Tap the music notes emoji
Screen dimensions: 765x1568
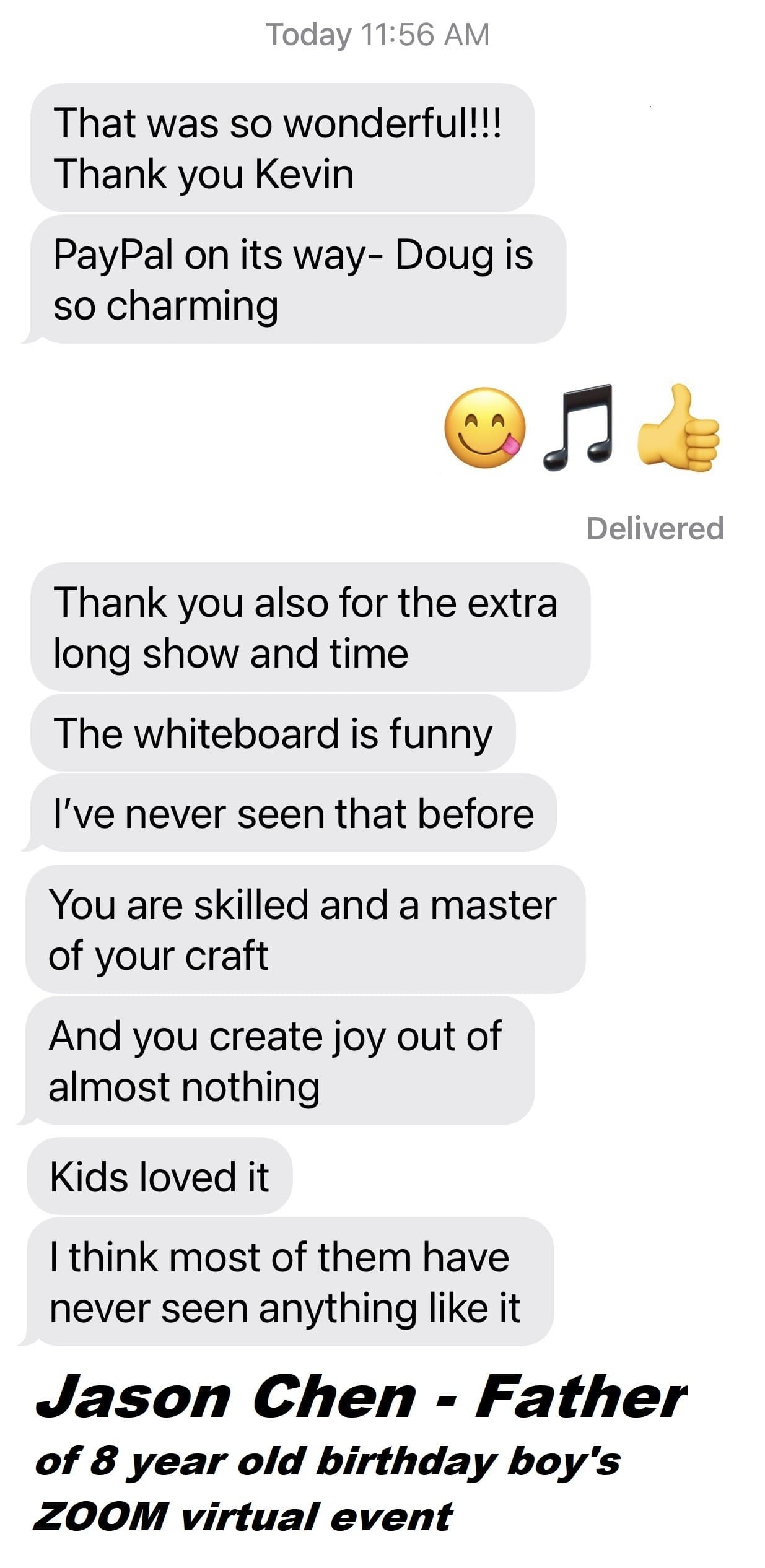577,427
